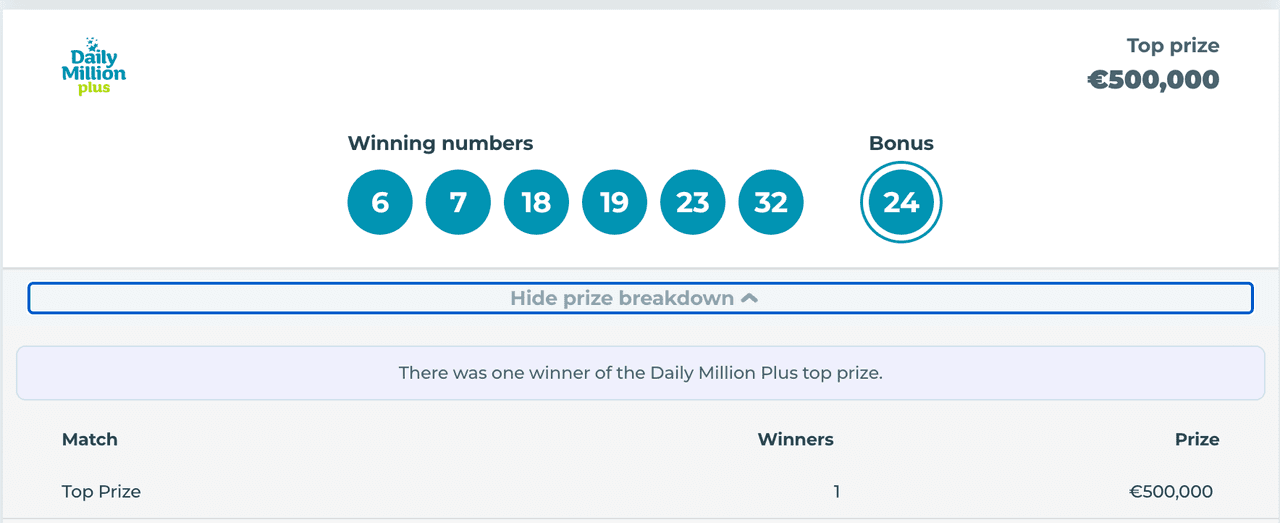The width and height of the screenshot is (1280, 523).
Task: Click winning number ball 23
Action: click(x=692, y=203)
